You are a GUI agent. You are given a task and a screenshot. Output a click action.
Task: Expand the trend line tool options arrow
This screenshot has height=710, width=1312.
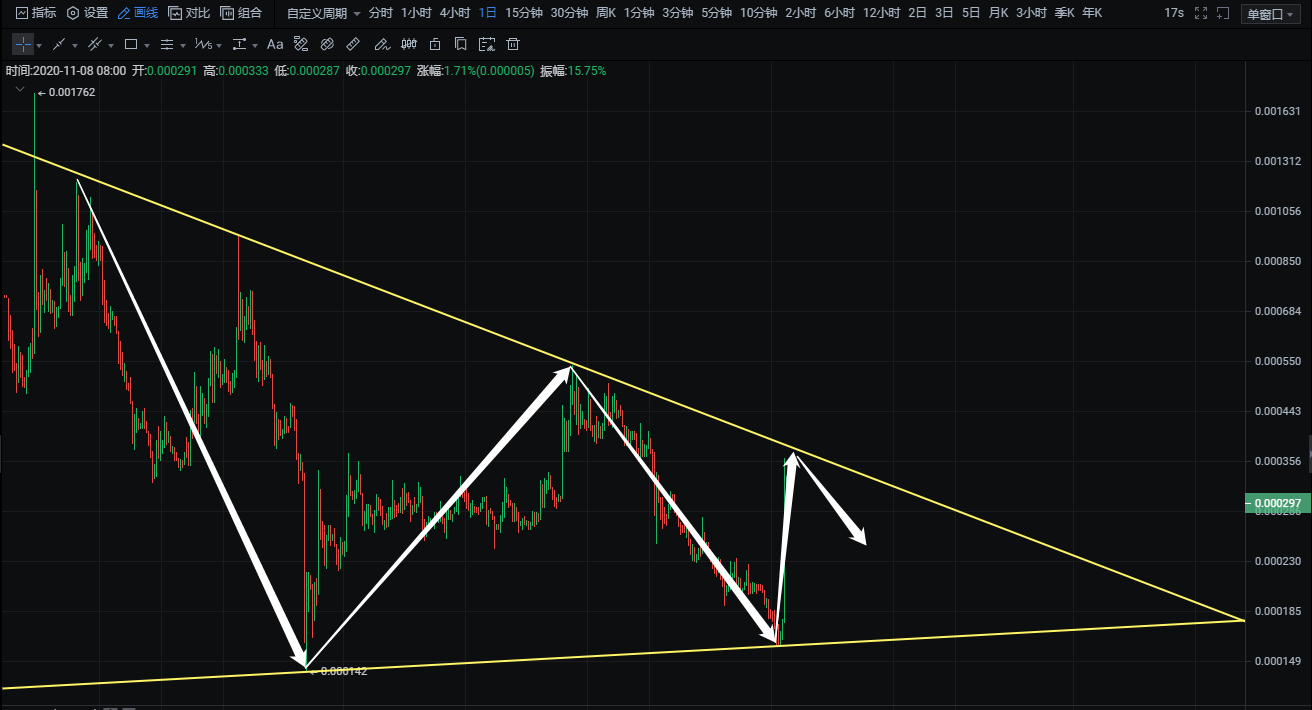74,45
